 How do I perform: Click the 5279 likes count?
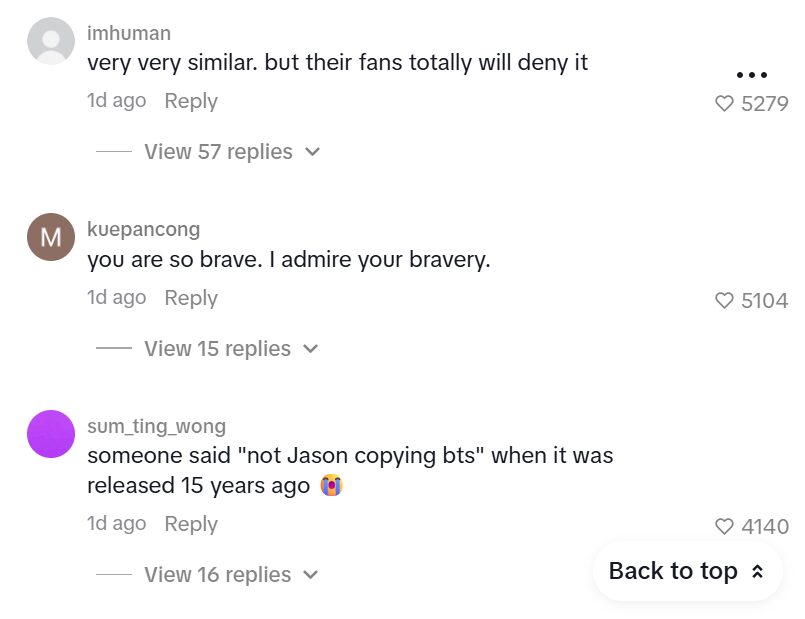765,103
